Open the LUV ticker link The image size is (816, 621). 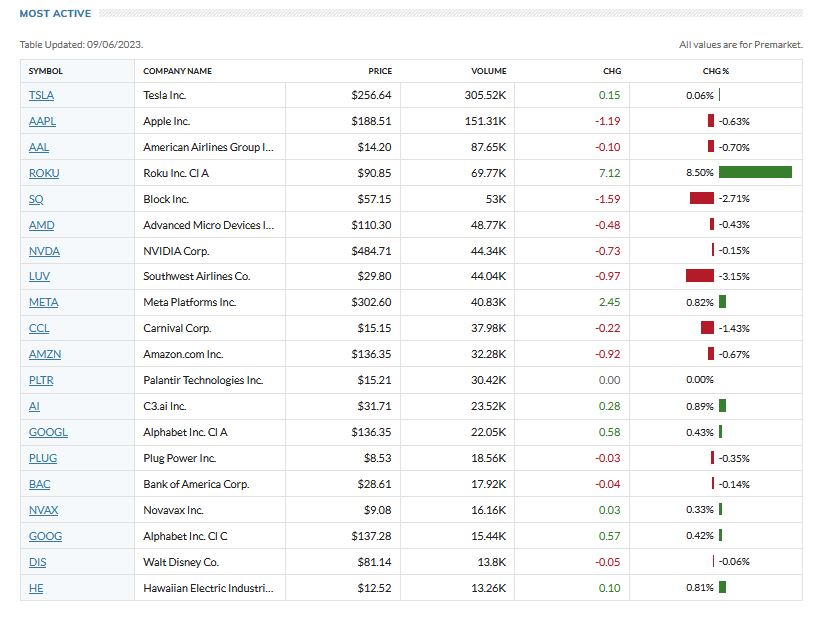(x=39, y=276)
